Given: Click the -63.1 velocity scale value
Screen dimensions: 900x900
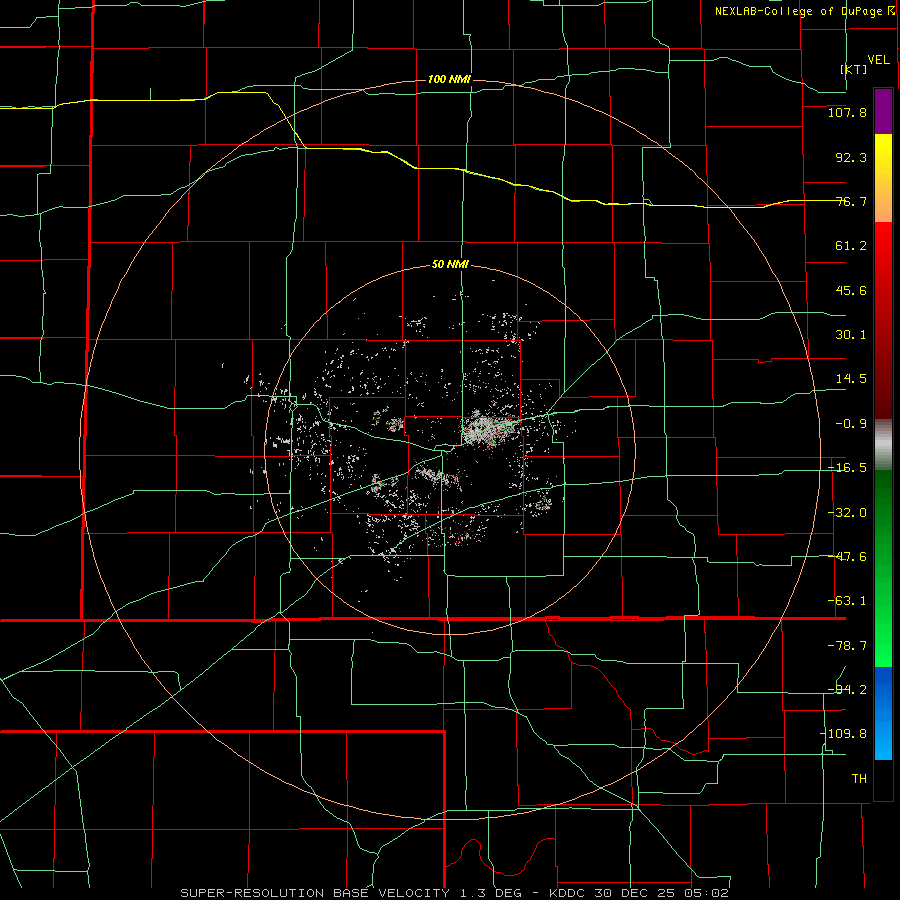Looking at the screenshot, I should pos(847,601).
